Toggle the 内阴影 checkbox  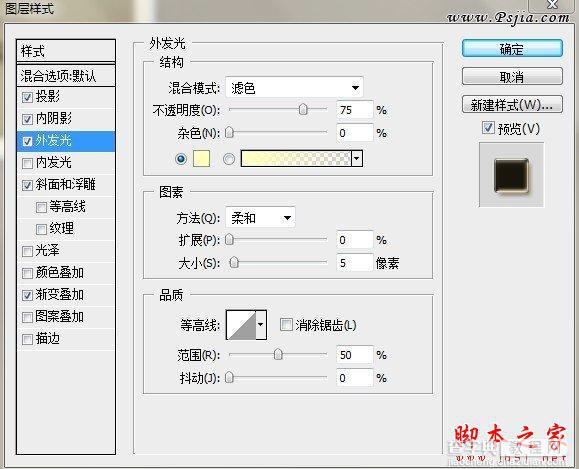coord(27,119)
